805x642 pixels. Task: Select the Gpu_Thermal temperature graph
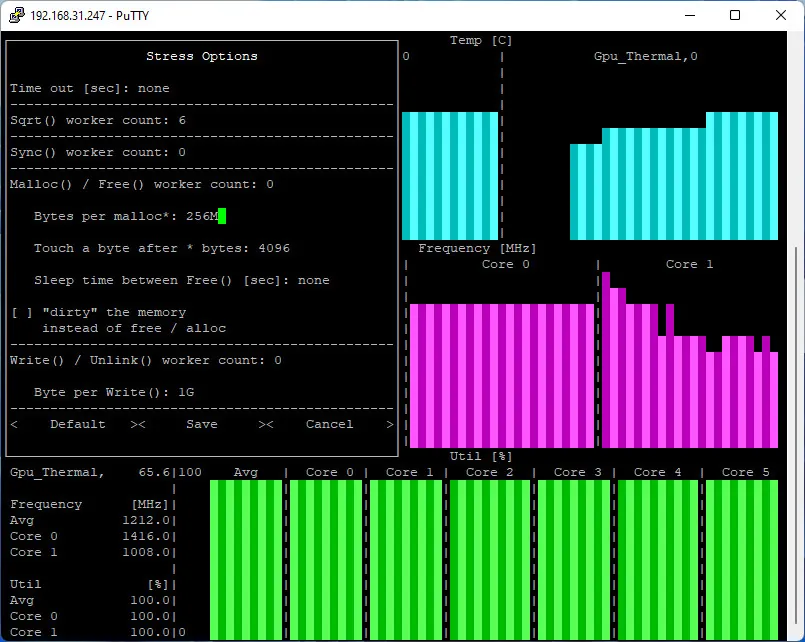tap(675, 180)
